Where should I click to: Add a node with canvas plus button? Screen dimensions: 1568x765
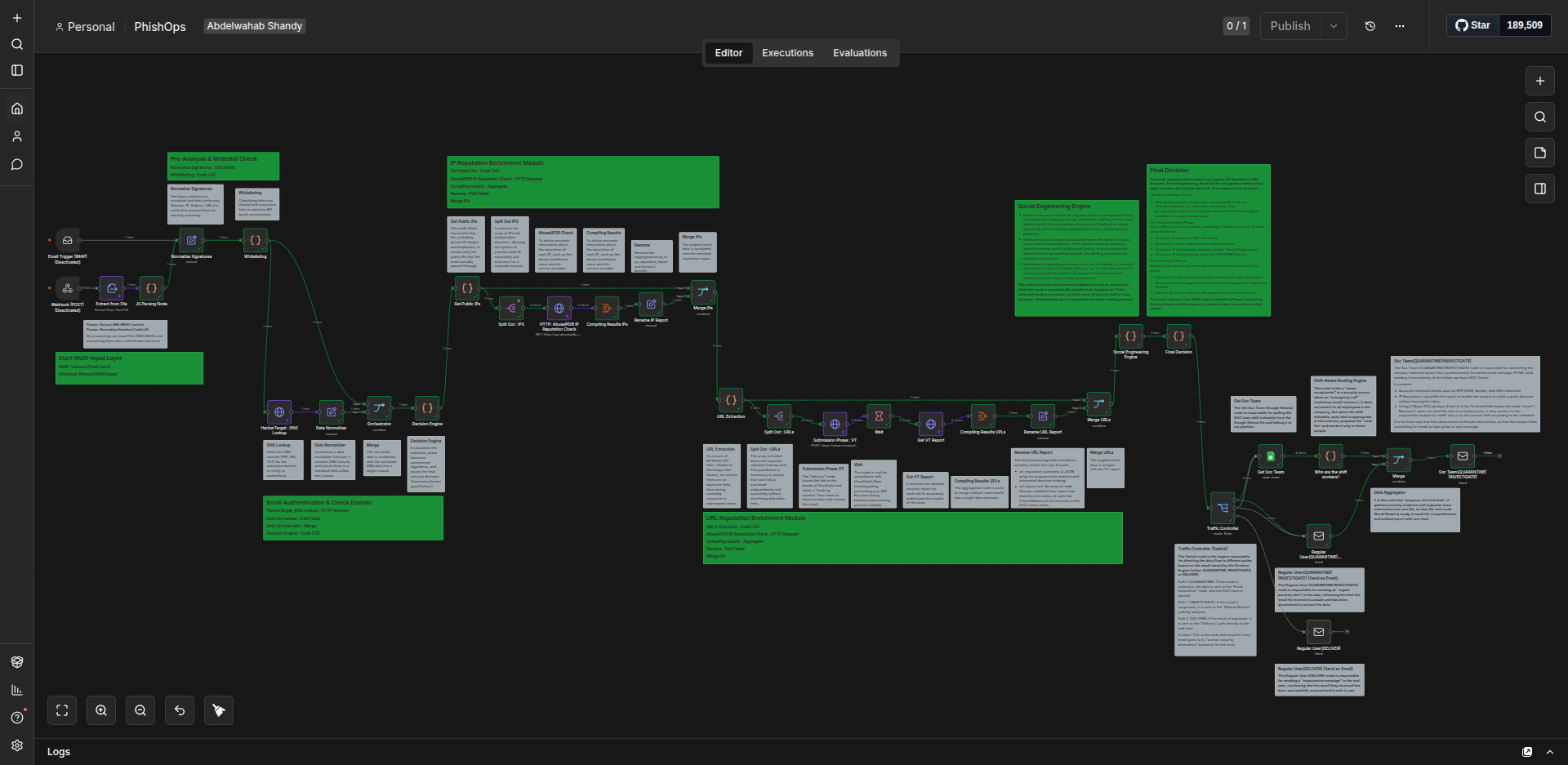1540,81
